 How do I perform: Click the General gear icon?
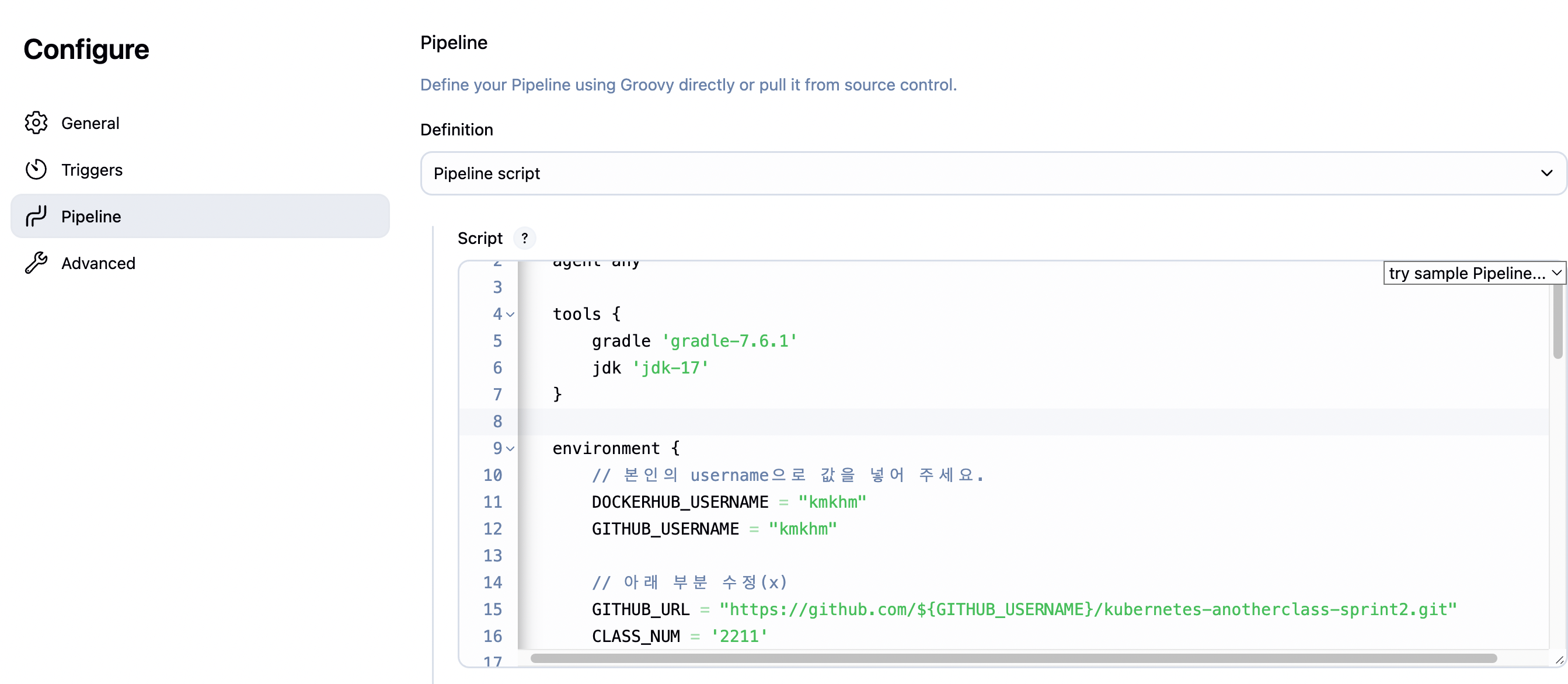tap(36, 123)
